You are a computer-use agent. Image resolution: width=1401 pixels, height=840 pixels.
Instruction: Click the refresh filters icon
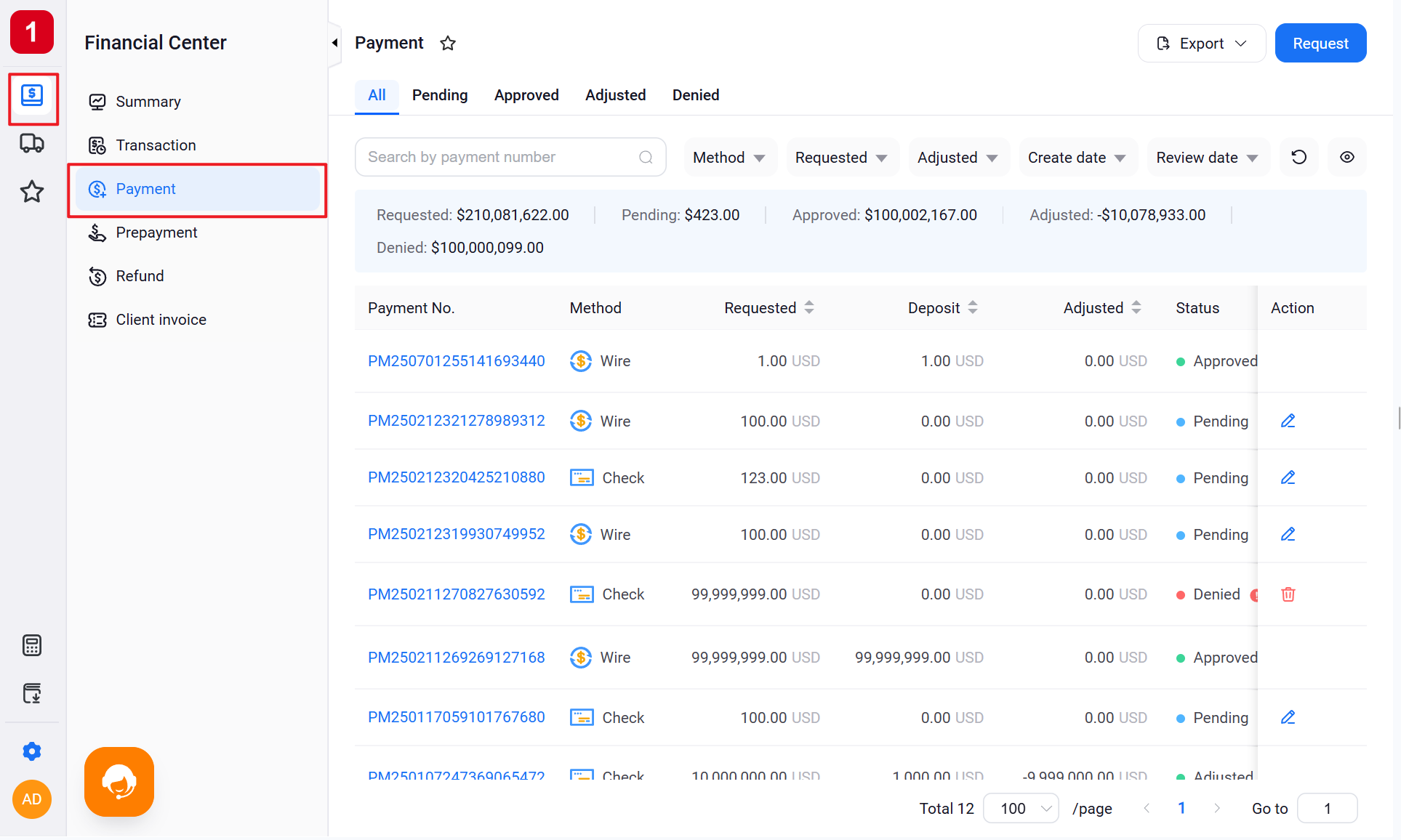[x=1299, y=157]
